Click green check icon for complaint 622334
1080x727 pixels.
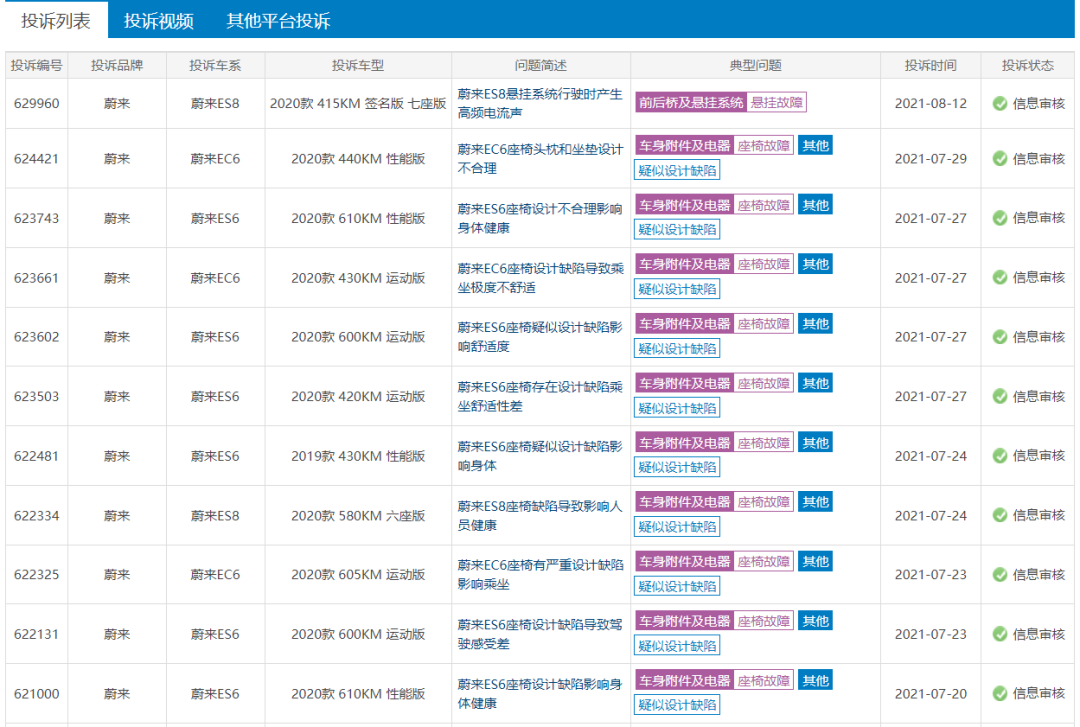[x=1000, y=515]
